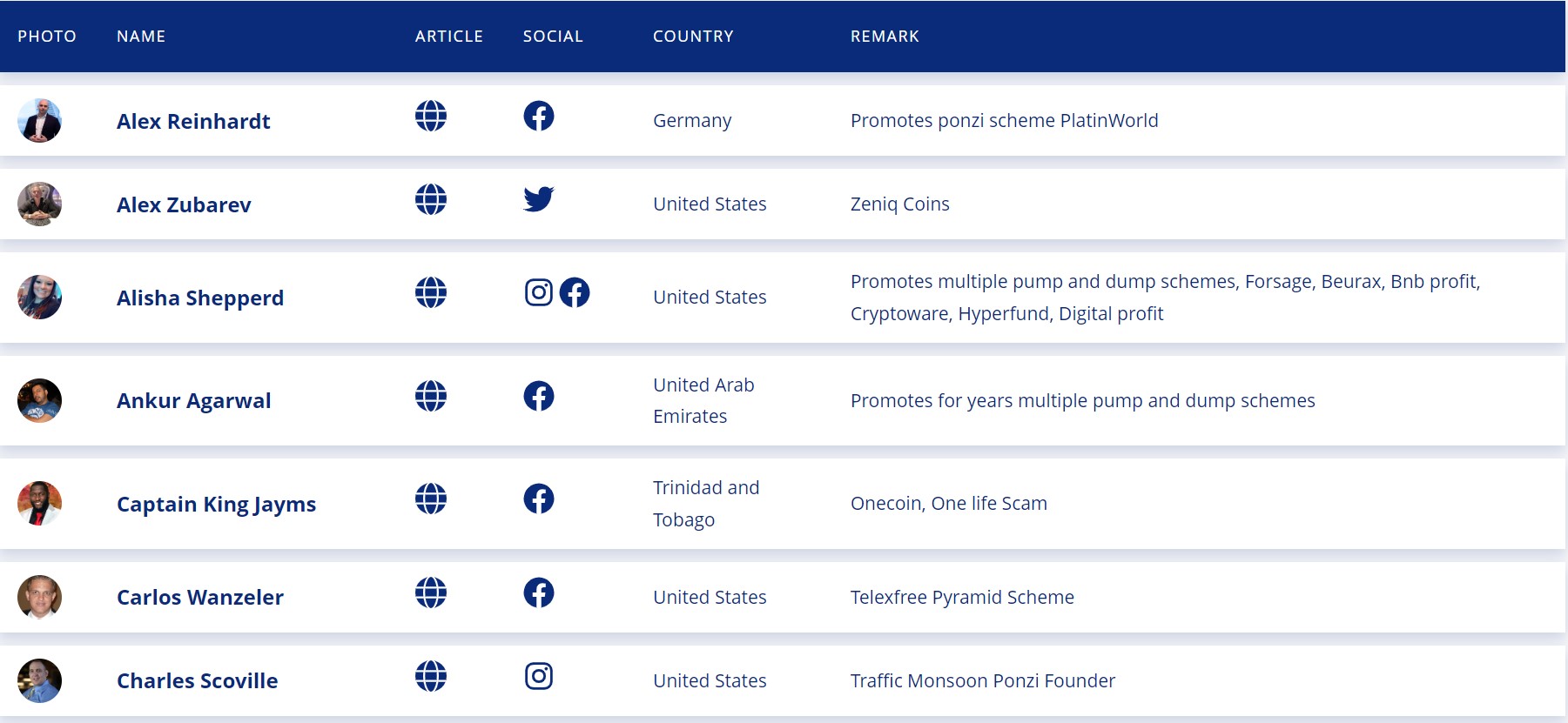The height and width of the screenshot is (723, 1568).
Task: Select United States cell in Alisha Shepperd row
Action: 710,298
